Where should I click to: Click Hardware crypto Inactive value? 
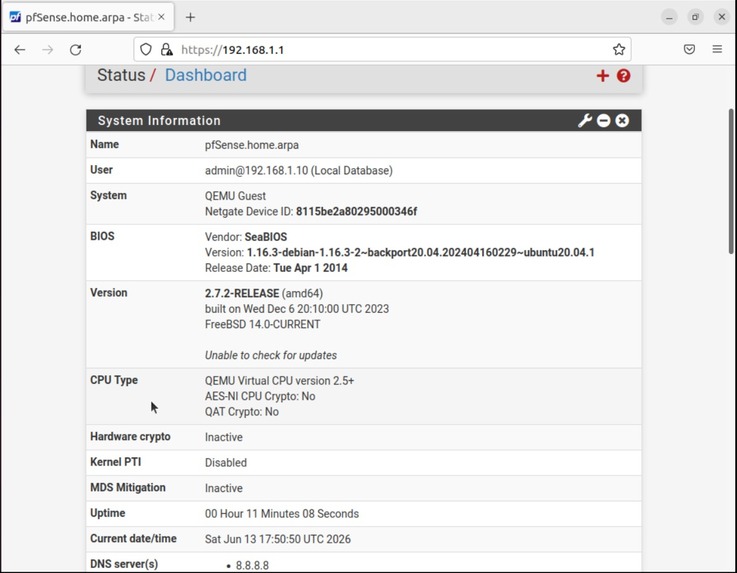pos(224,437)
